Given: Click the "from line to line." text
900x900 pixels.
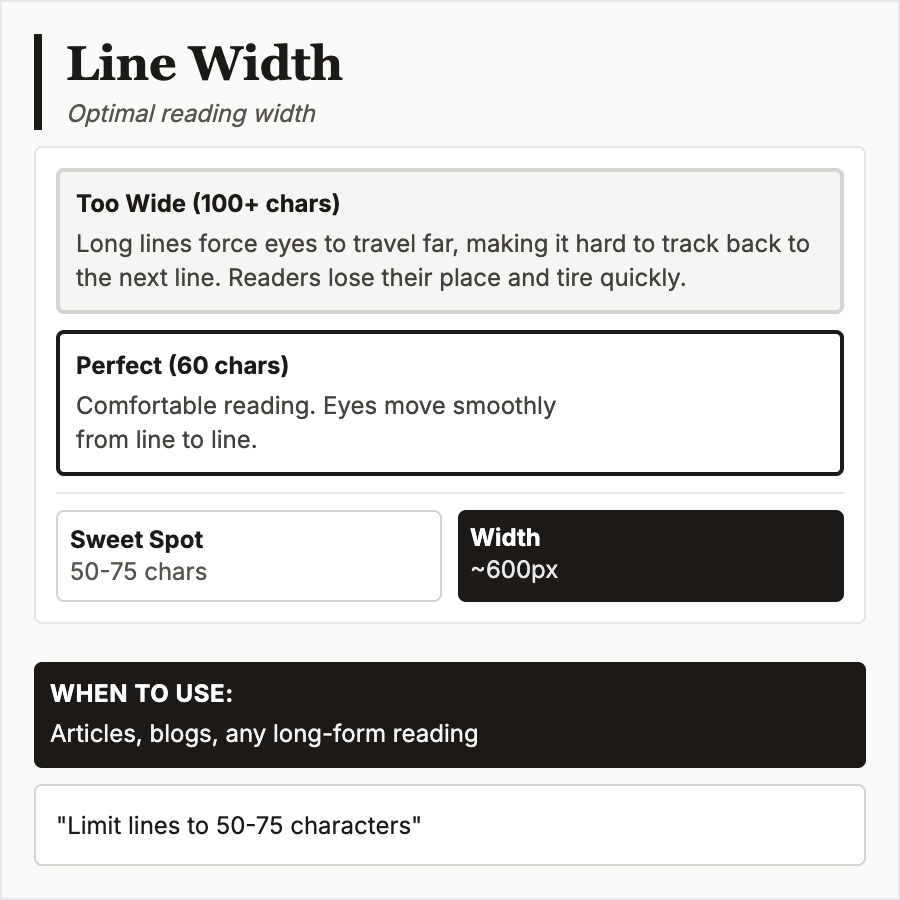Looking at the screenshot, I should [x=166, y=439].
